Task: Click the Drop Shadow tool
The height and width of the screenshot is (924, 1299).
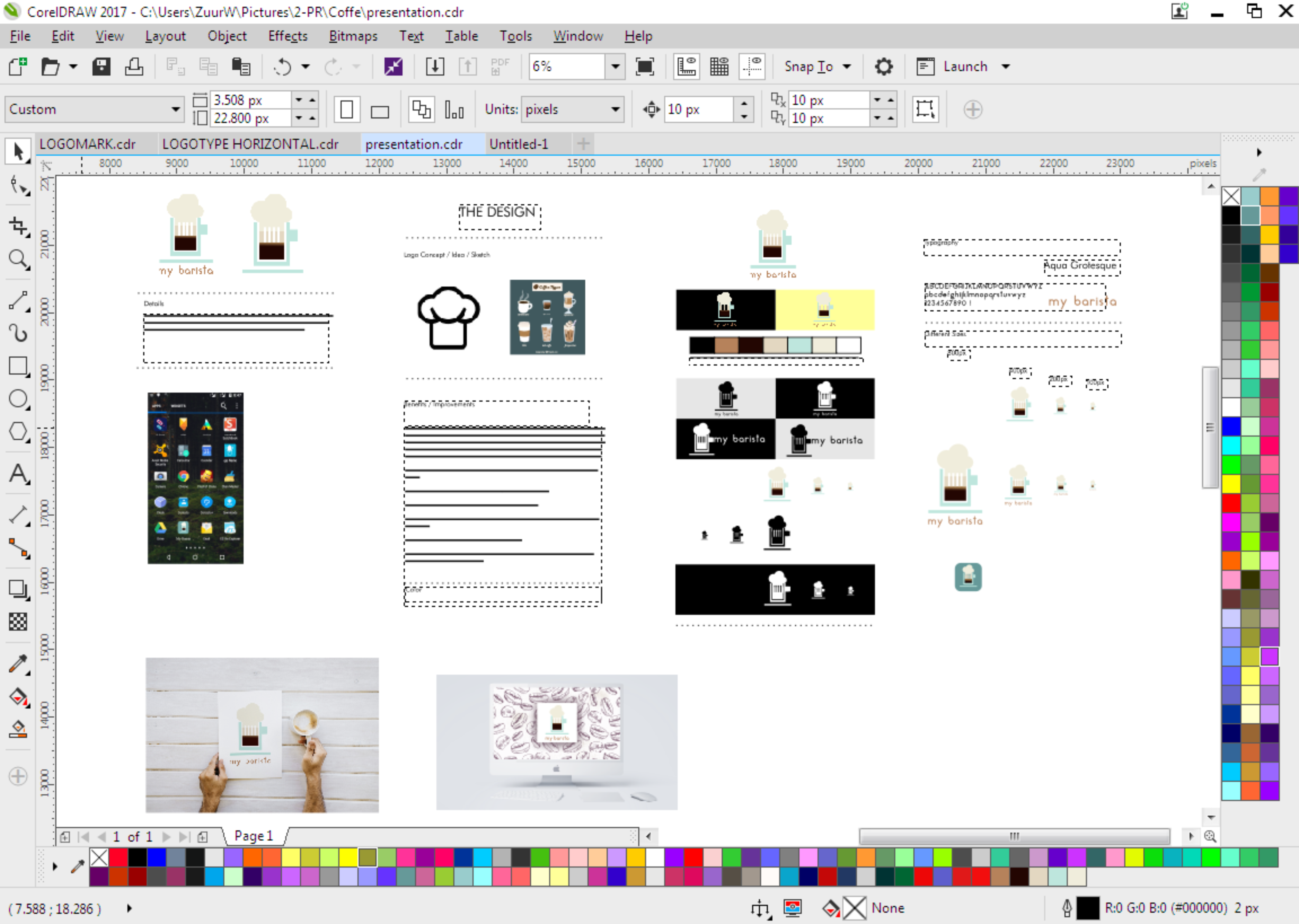Action: 18,589
